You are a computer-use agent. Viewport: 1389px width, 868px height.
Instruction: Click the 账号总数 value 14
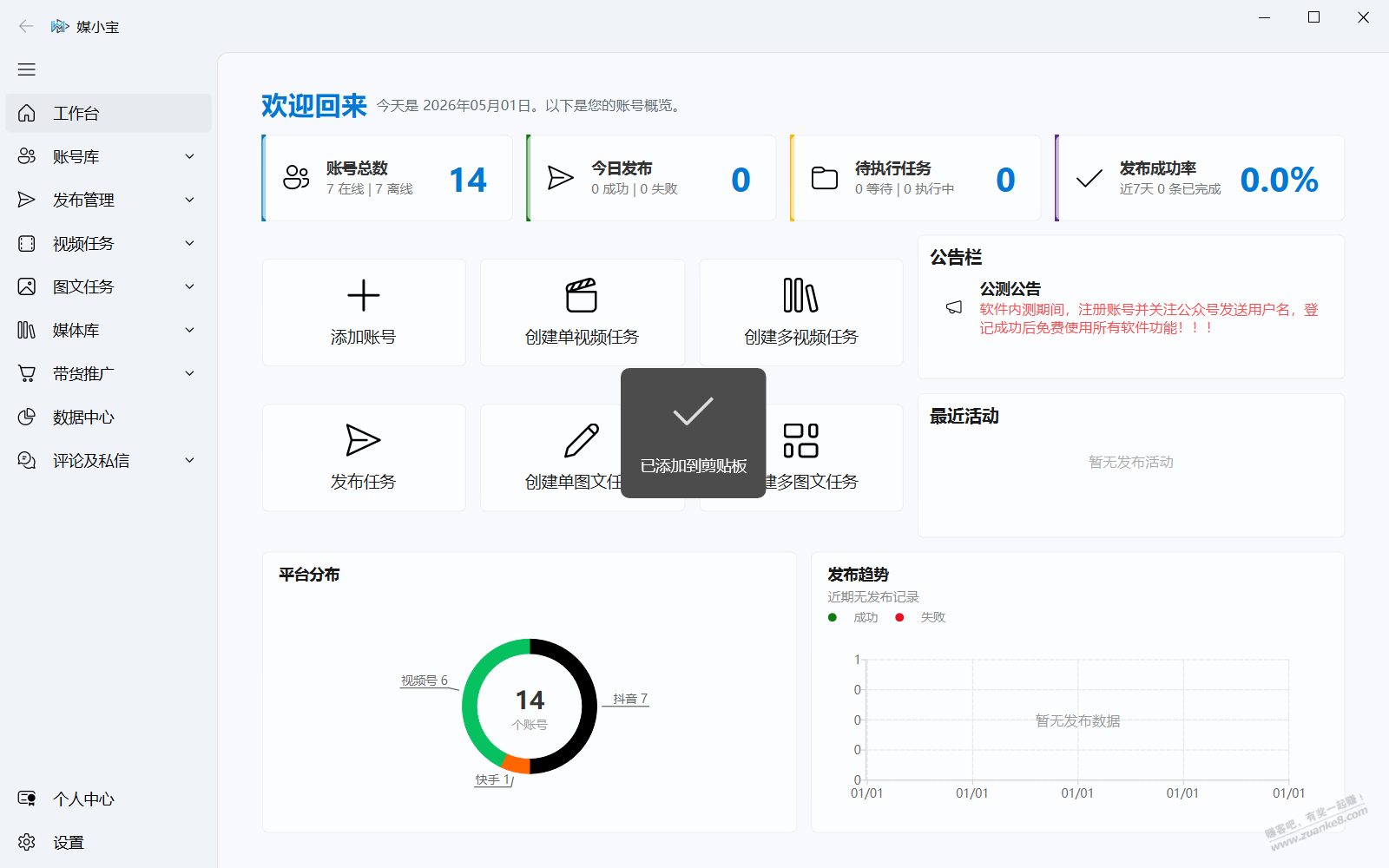tap(468, 180)
